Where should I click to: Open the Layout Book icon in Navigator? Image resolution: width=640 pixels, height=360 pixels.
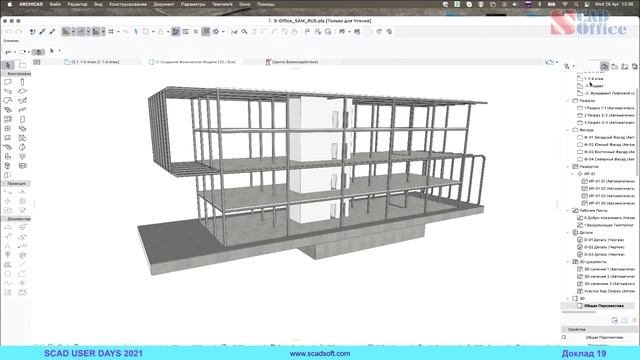(624, 66)
